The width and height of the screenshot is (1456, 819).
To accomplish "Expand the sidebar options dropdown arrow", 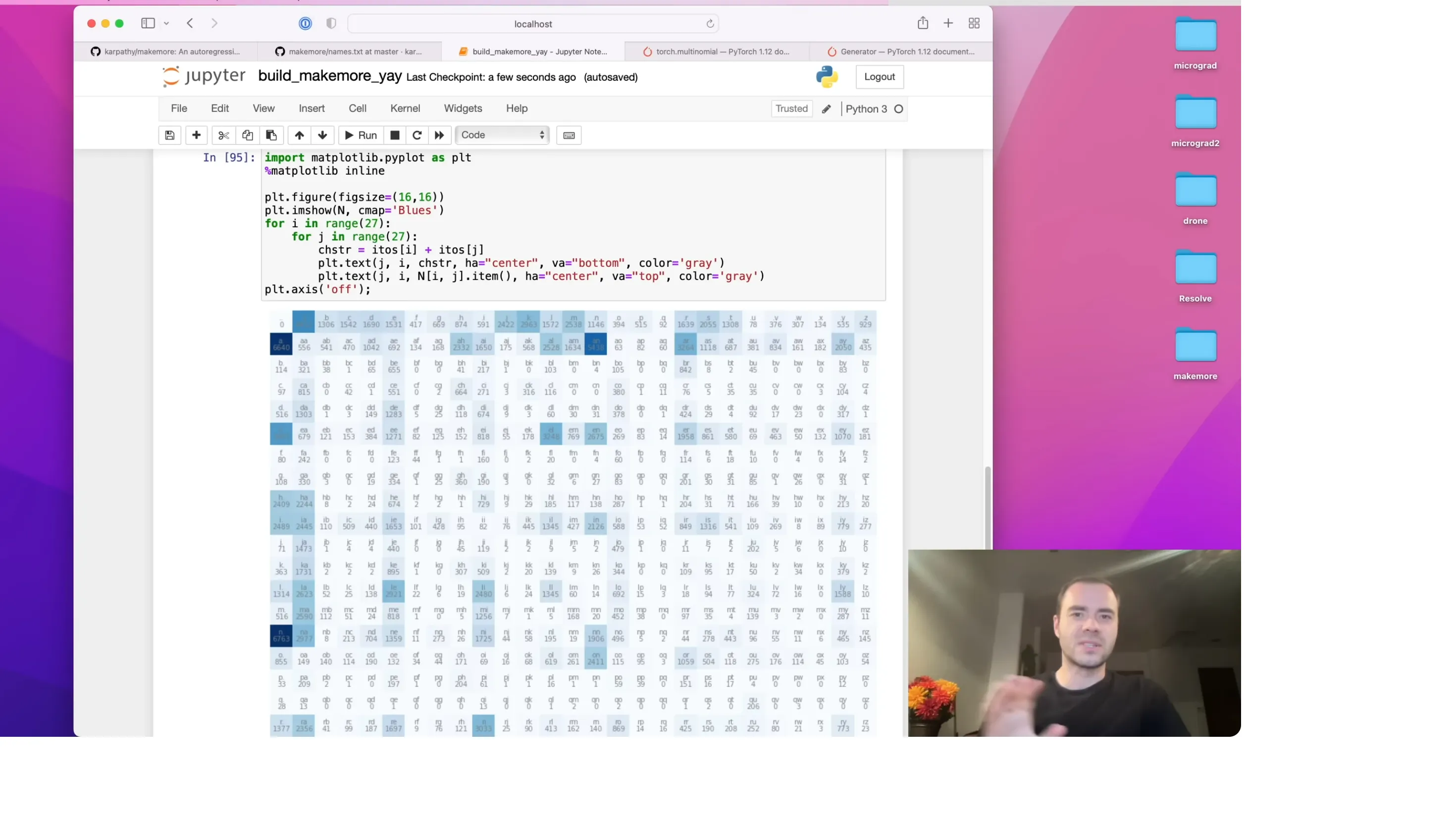I will pyautogui.click(x=166, y=24).
